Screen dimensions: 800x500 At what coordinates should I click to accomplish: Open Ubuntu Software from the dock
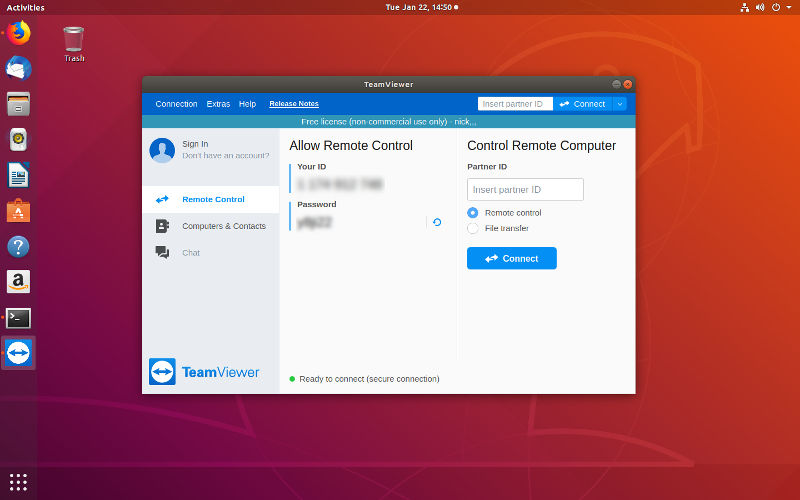click(x=18, y=211)
